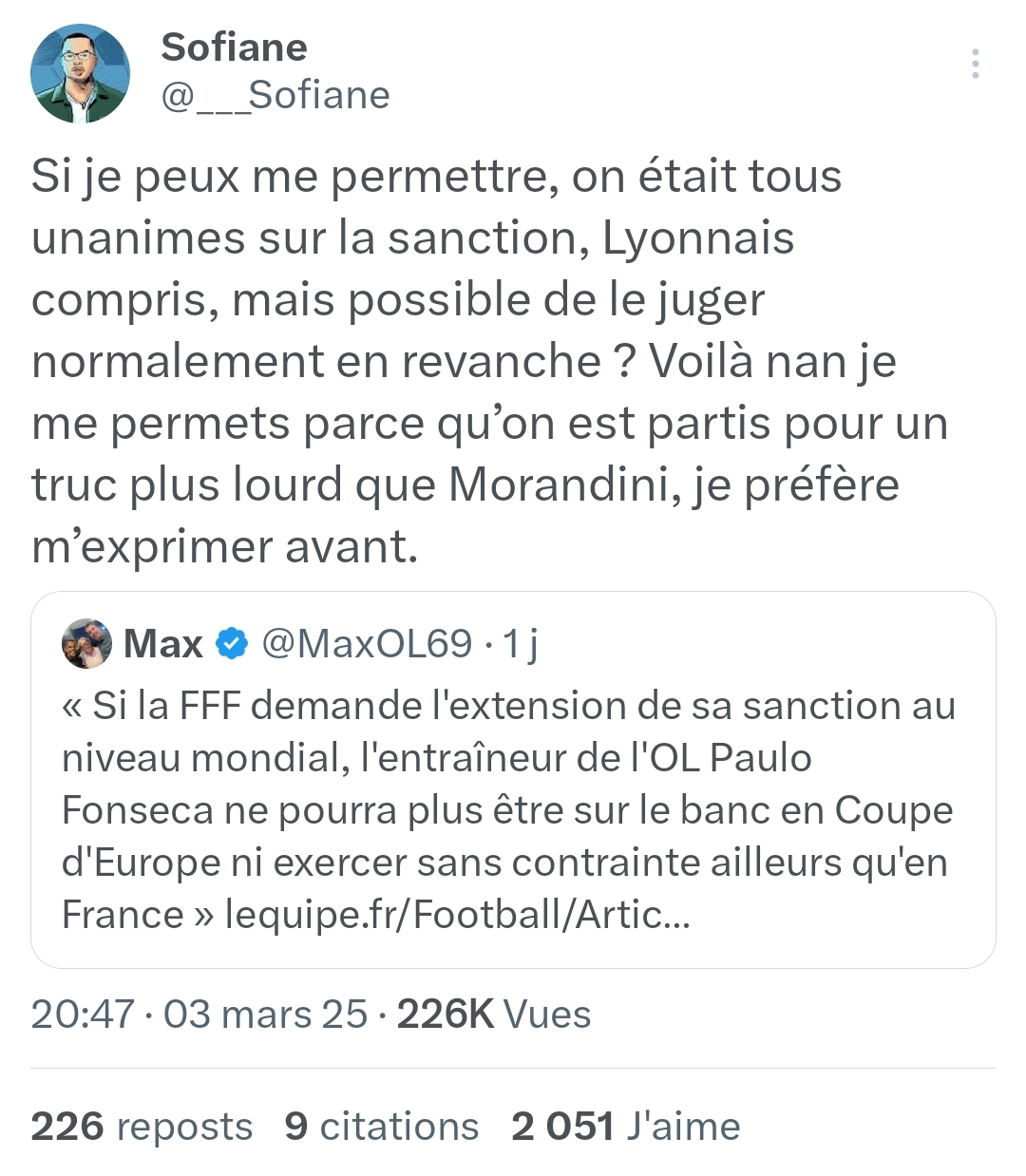
Task: Open the @___Sofiane handle
Action: 275,95
